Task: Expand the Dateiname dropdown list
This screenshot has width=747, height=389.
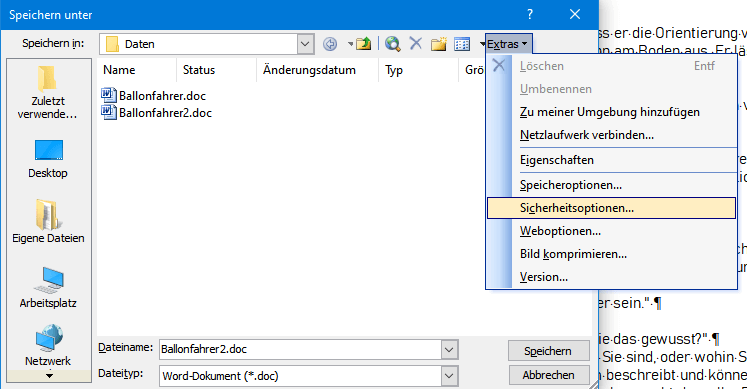Action: click(x=449, y=349)
